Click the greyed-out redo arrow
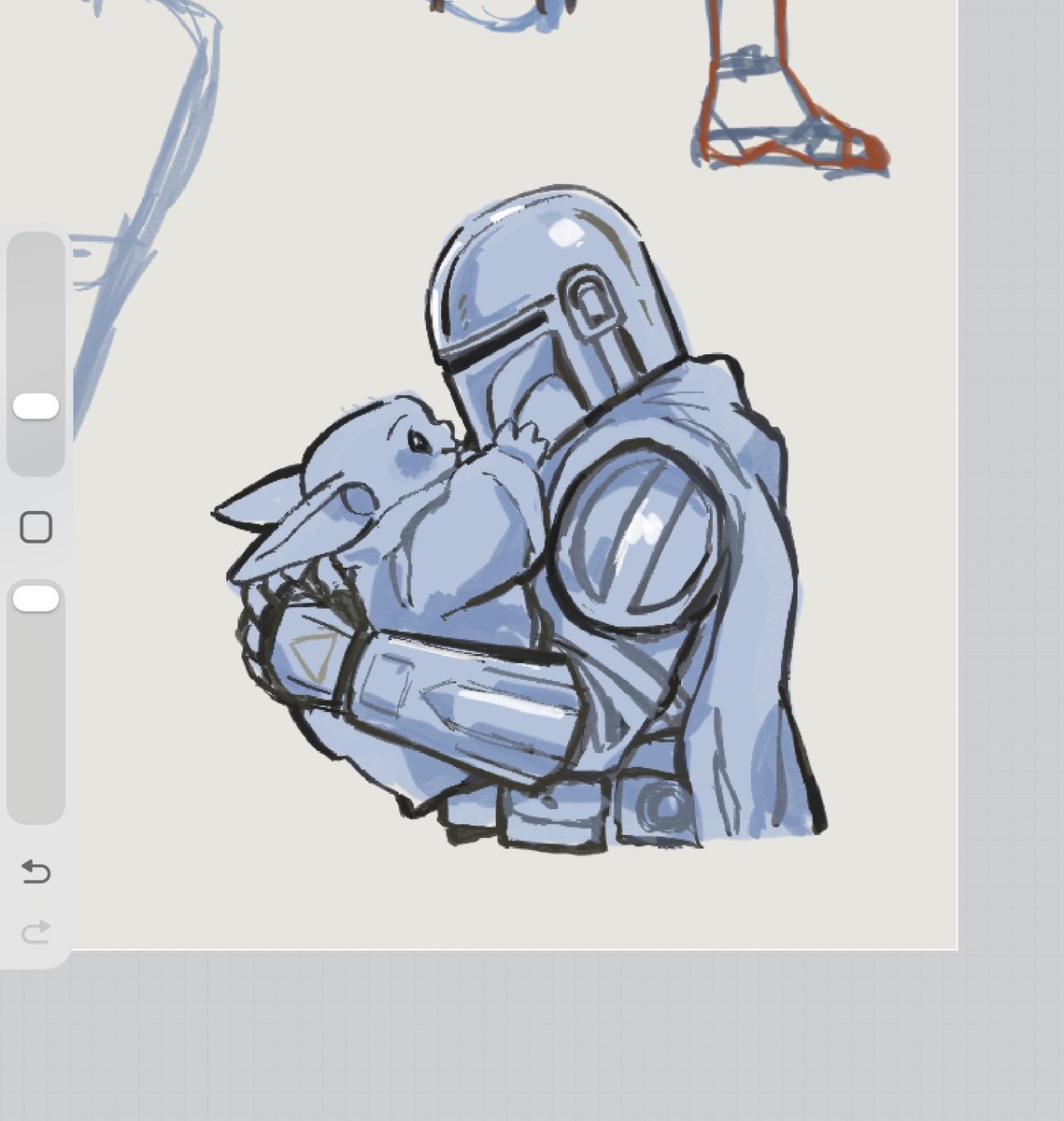Viewport: 1064px width, 1121px height. (x=35, y=931)
